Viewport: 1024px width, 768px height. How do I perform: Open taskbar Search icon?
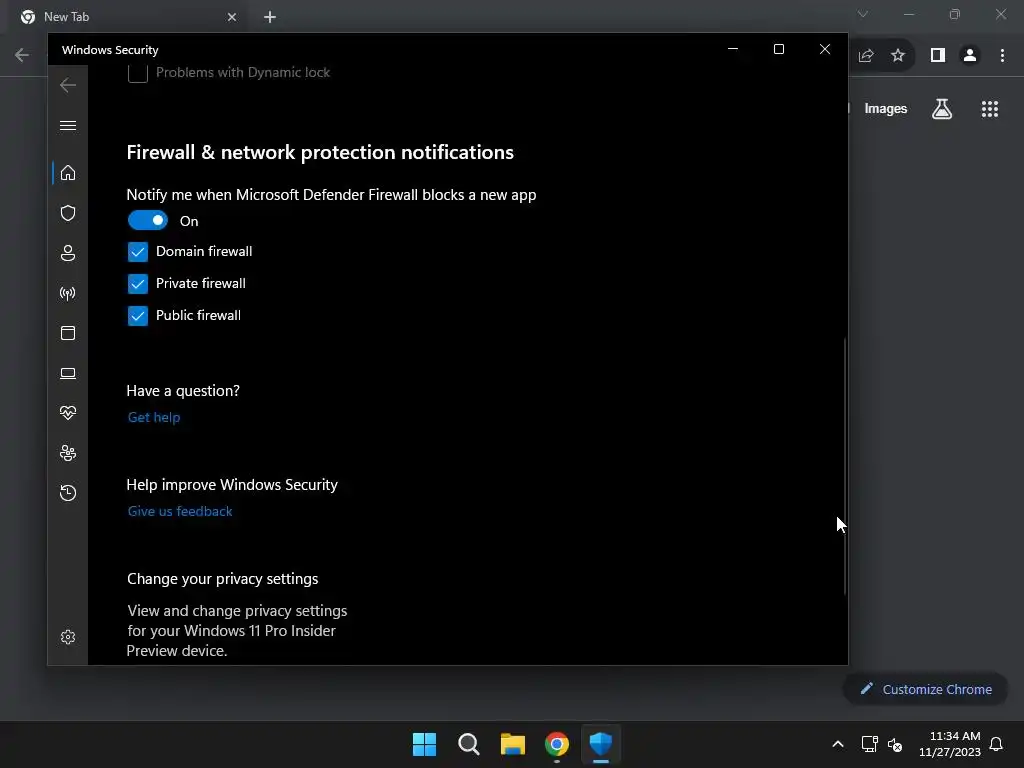469,744
